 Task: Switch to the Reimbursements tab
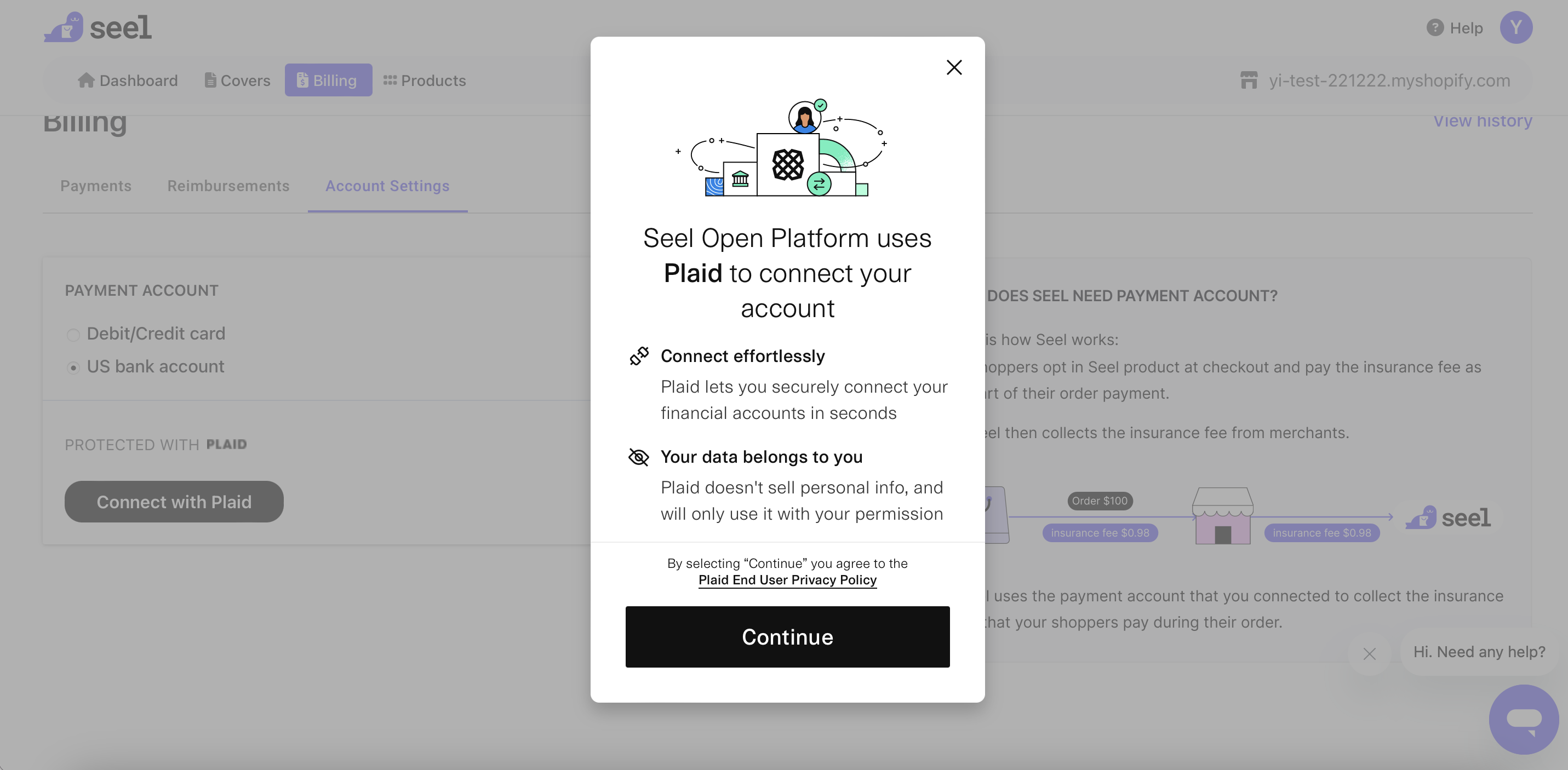(x=228, y=186)
